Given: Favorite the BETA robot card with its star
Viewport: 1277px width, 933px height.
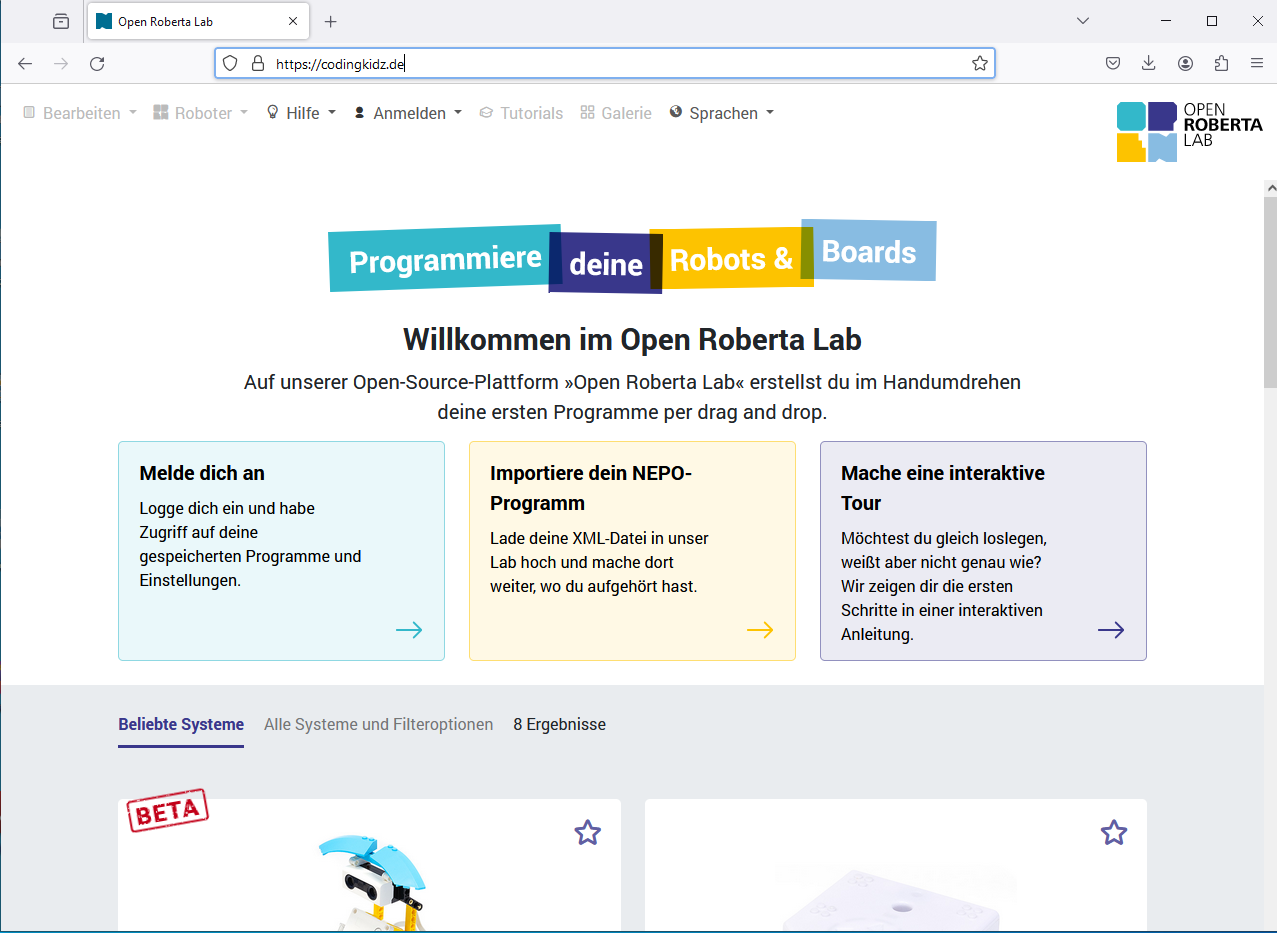Looking at the screenshot, I should point(588,832).
